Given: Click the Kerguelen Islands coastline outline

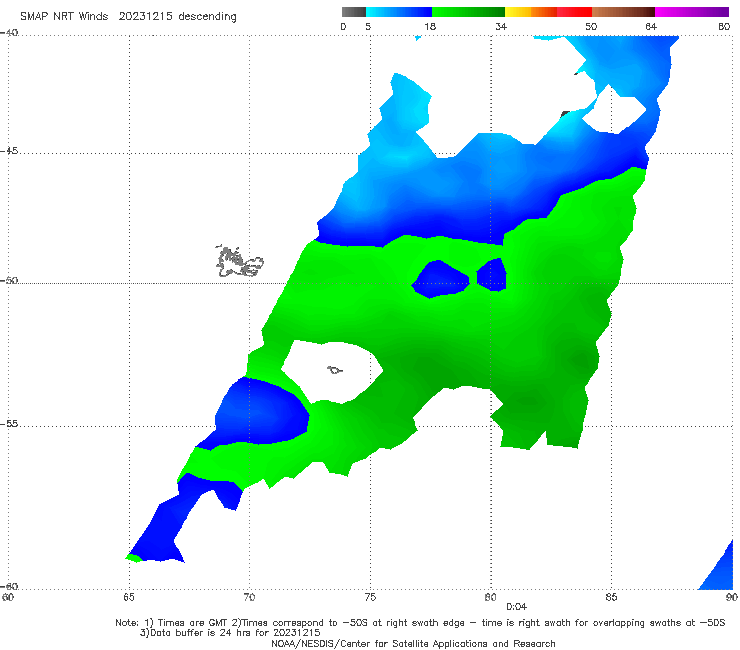Looking at the screenshot, I should 240,261.
